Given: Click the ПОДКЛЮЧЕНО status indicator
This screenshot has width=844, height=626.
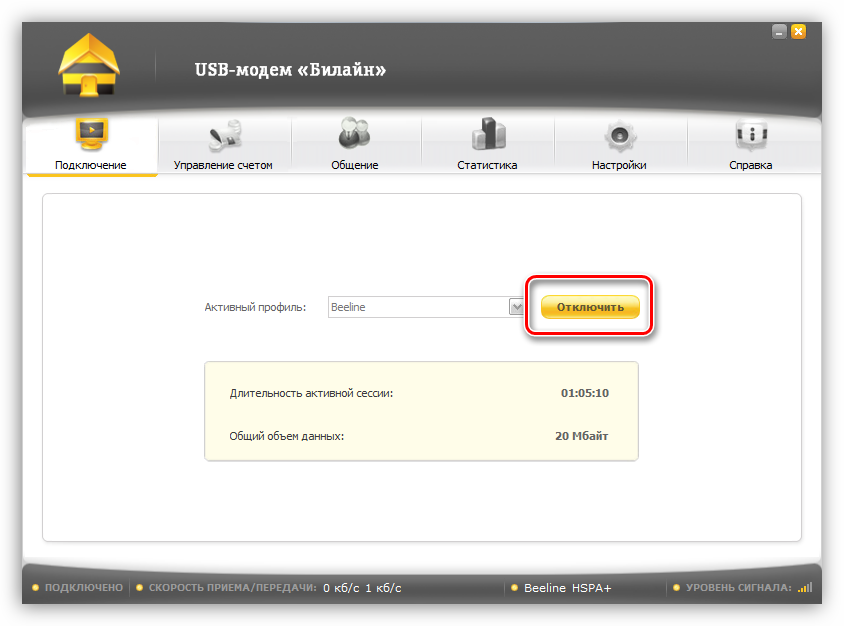Looking at the screenshot, I should click(x=78, y=588).
